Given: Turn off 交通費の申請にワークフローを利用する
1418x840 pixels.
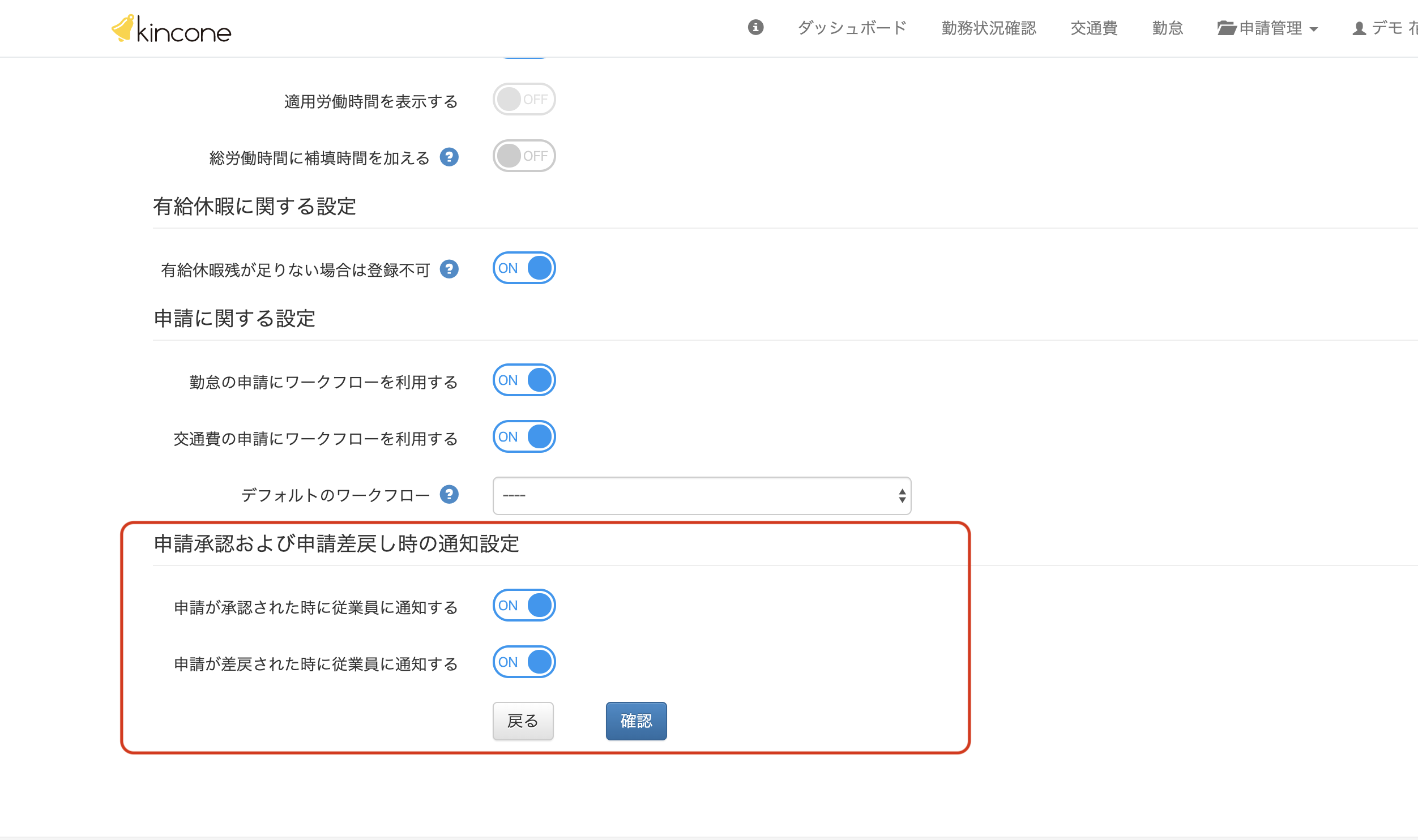Looking at the screenshot, I should (x=524, y=437).
